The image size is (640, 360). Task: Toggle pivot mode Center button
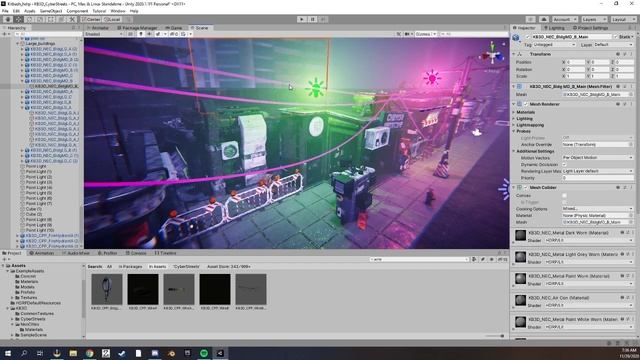(91, 19)
